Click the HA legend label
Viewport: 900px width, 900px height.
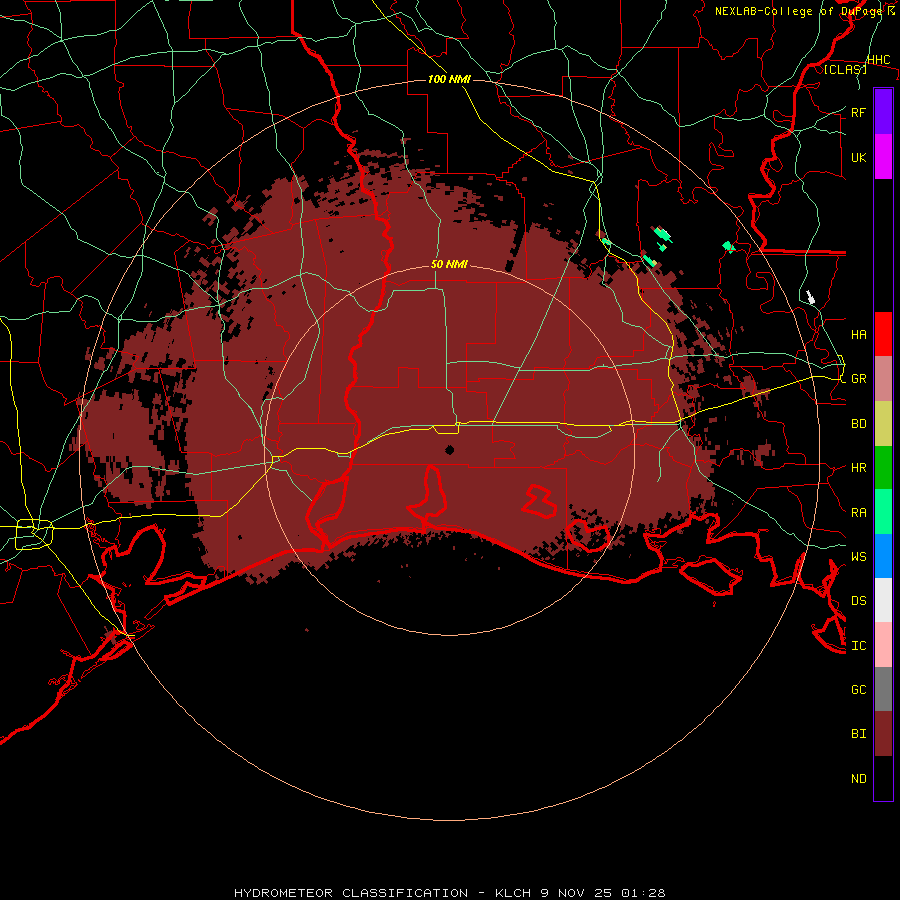click(858, 335)
